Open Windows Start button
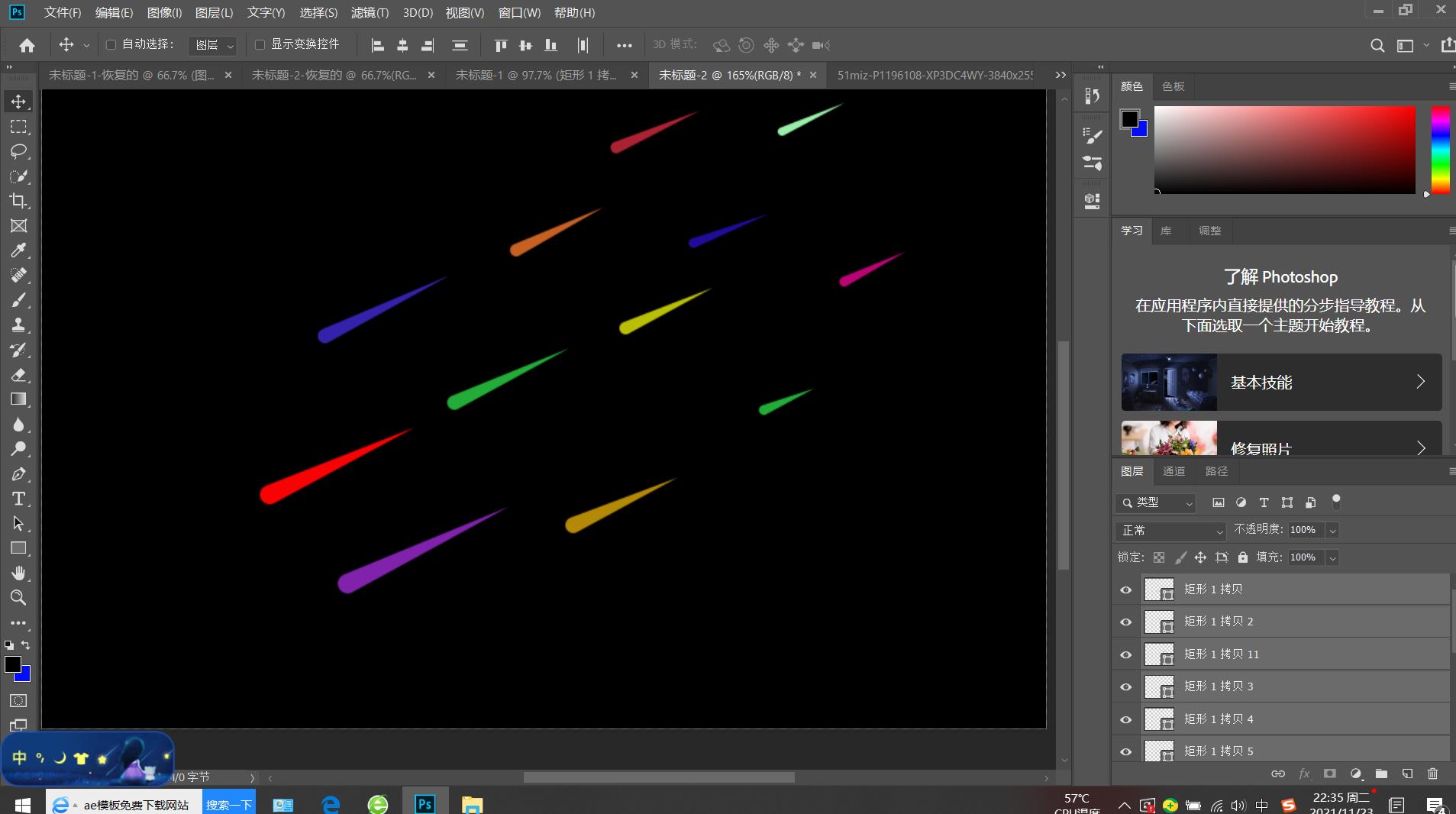This screenshot has height=814, width=1456. click(22, 805)
